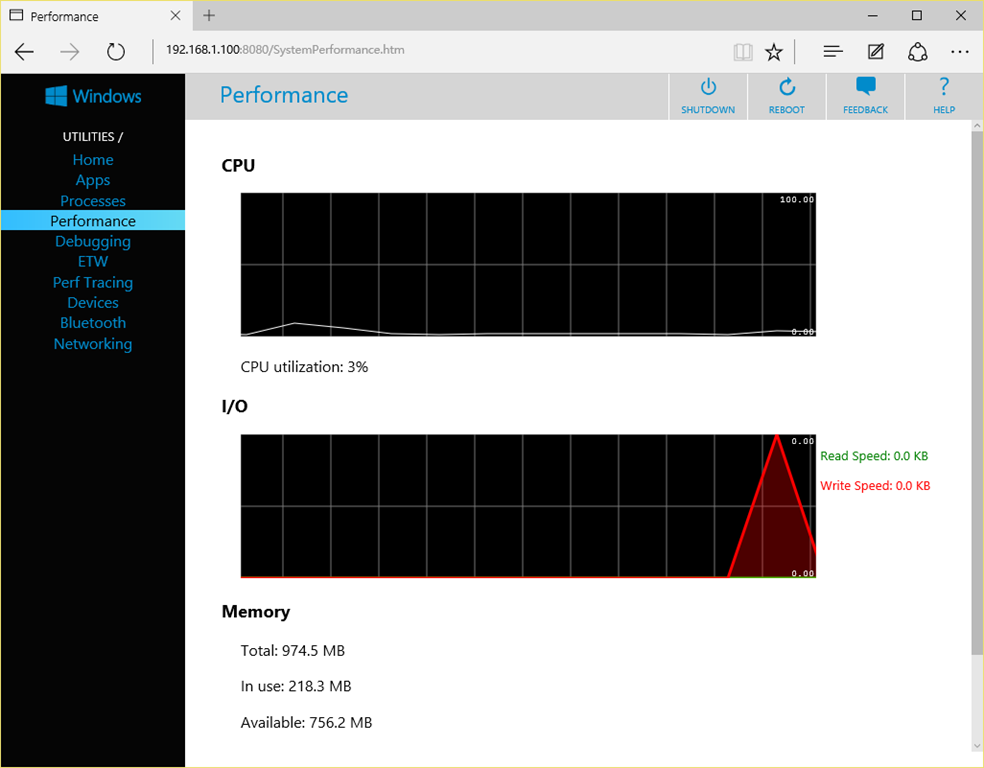This screenshot has height=768, width=984.
Task: Refresh the page in the browser
Action: point(115,51)
